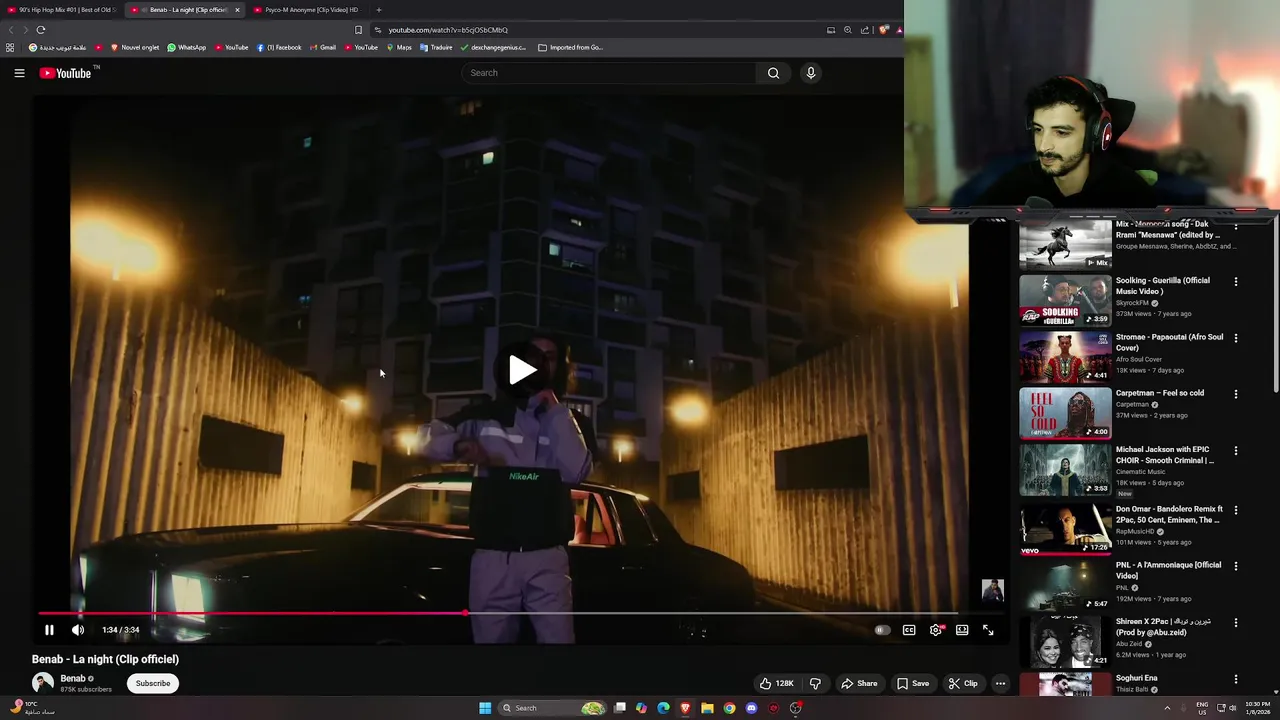This screenshot has width=1280, height=720.
Task: Click the bookmark icon beside the address bar
Action: point(358,30)
